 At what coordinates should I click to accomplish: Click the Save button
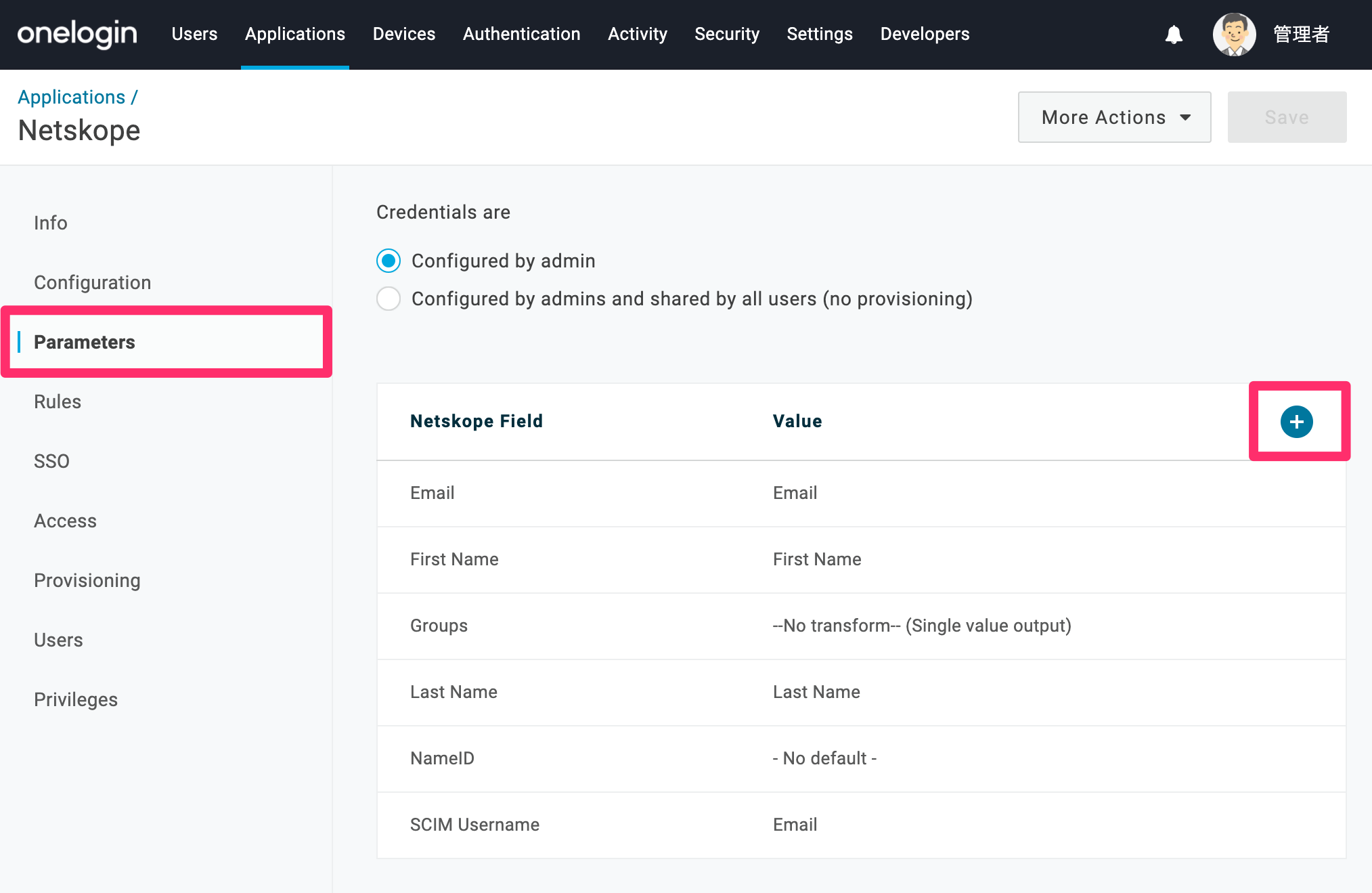pos(1287,117)
